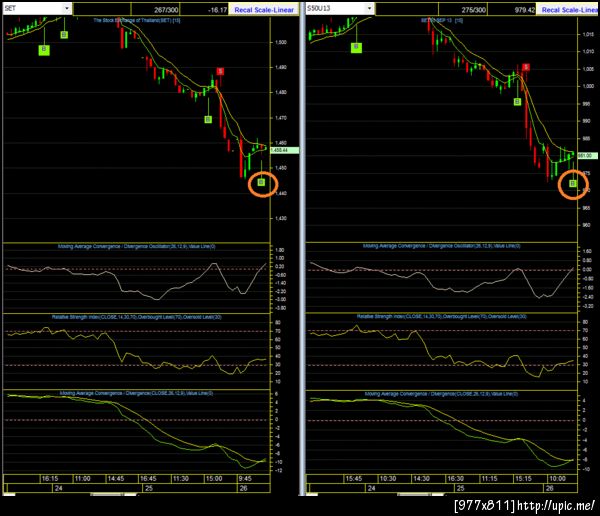Open the S50U13 symbol dropdown arrow
The image size is (600, 516).
369,8
